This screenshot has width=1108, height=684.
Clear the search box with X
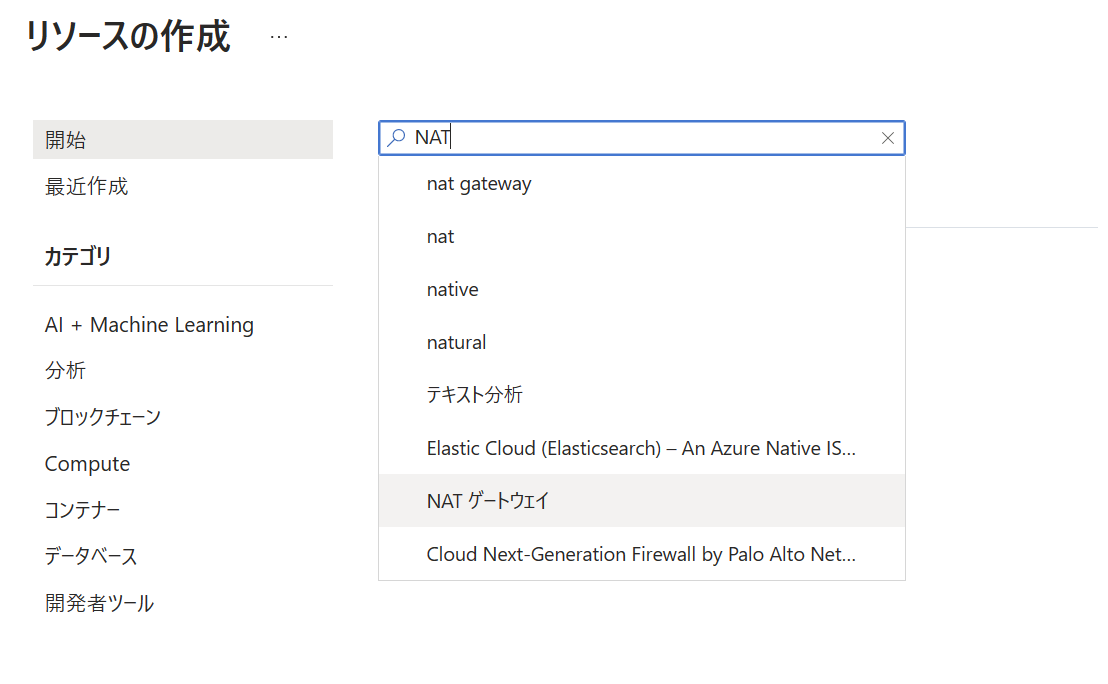point(887,138)
